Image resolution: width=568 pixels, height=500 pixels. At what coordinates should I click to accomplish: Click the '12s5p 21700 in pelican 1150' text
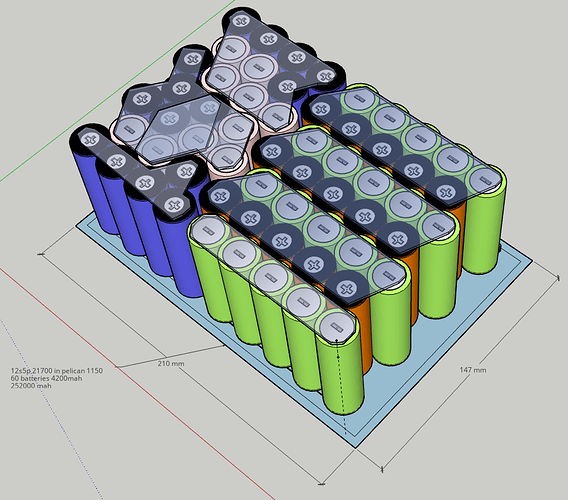(57, 371)
